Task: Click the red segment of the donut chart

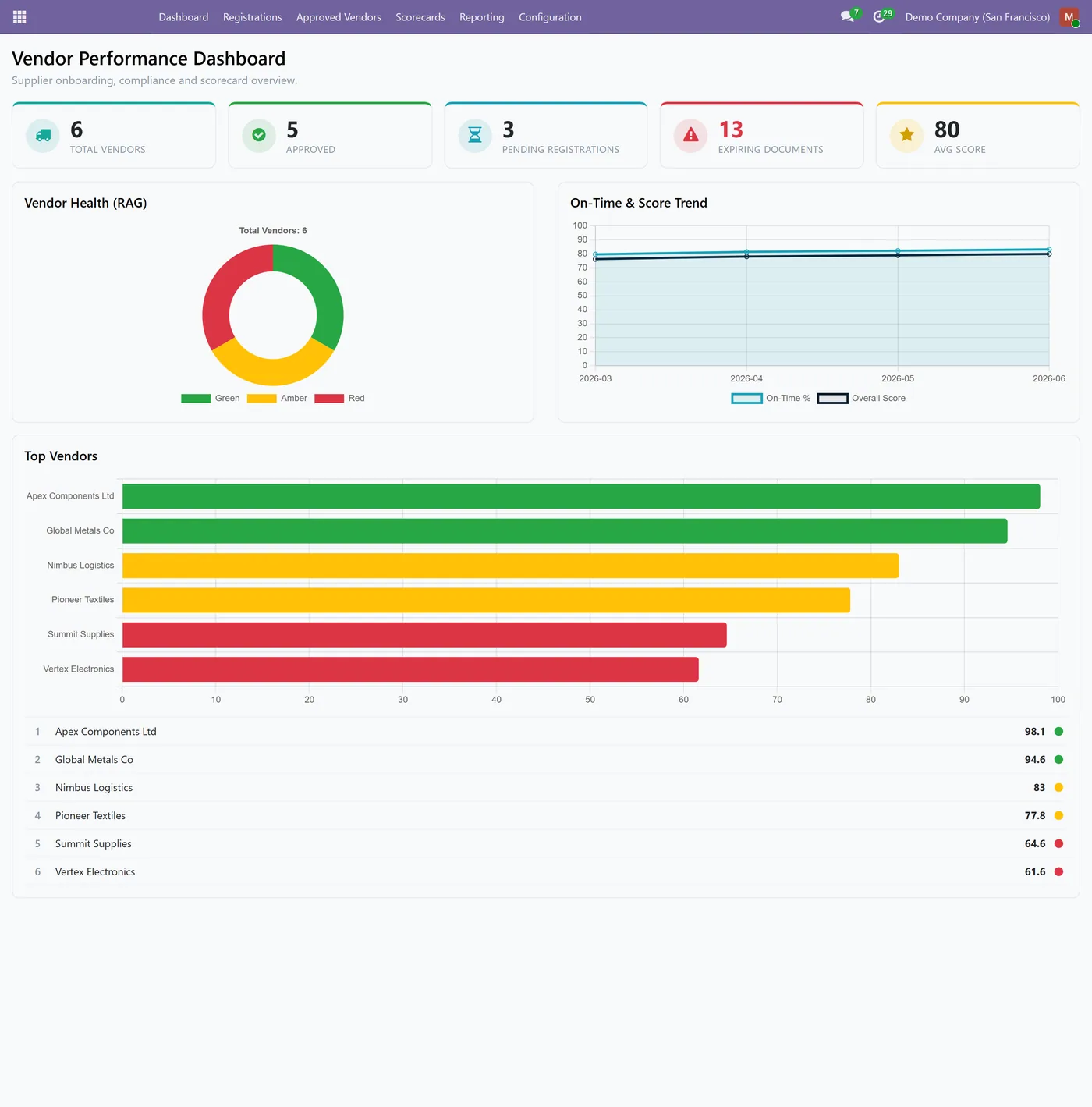Action: pos(223,286)
